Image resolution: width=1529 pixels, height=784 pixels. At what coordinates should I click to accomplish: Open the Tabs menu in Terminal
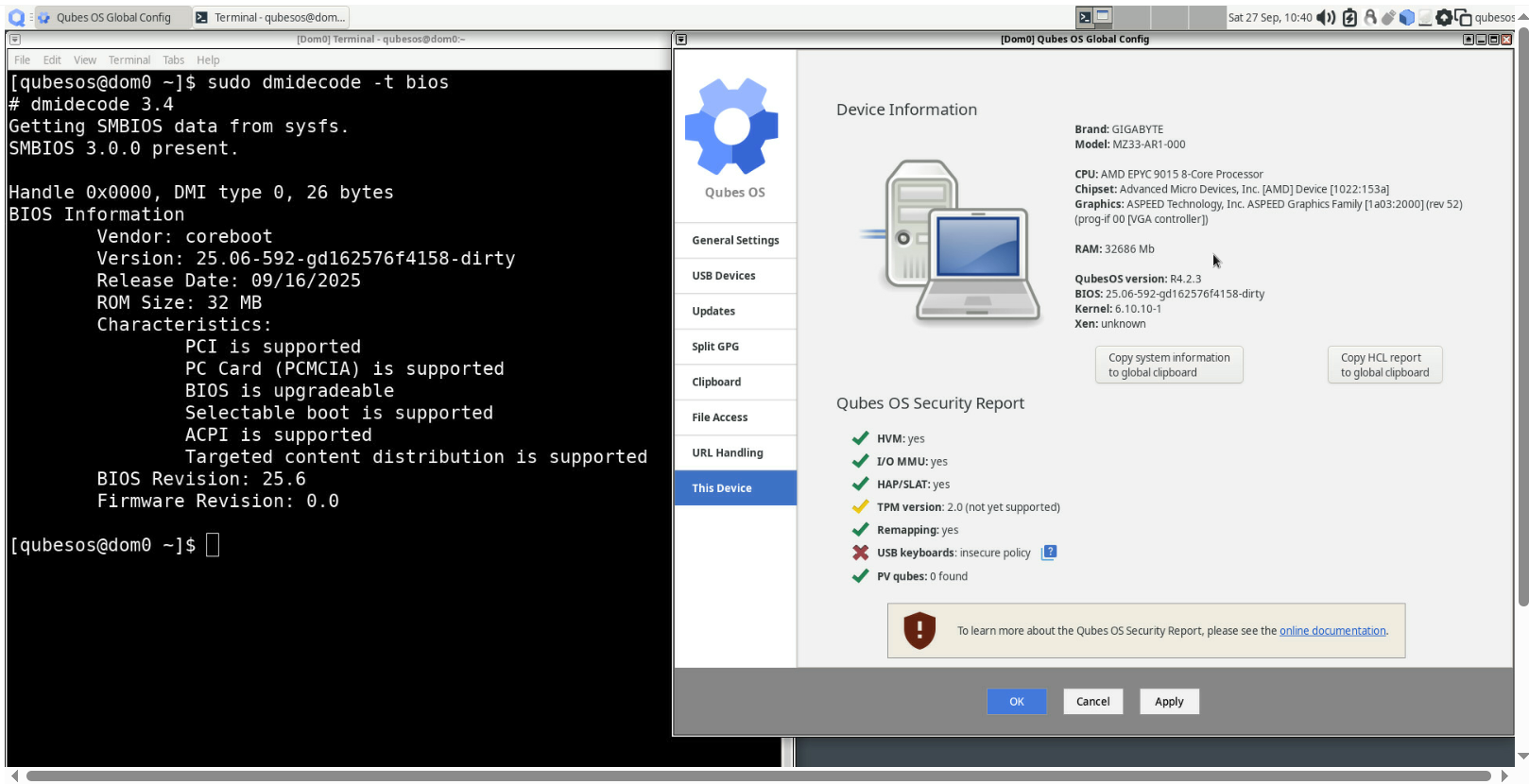pyautogui.click(x=173, y=60)
